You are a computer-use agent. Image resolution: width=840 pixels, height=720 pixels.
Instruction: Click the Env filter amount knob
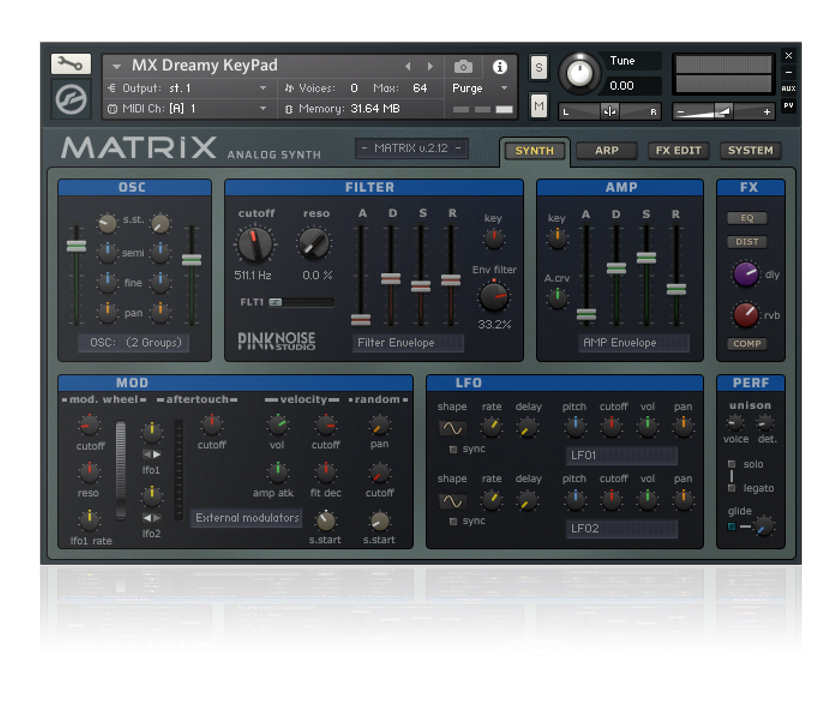coord(494,297)
